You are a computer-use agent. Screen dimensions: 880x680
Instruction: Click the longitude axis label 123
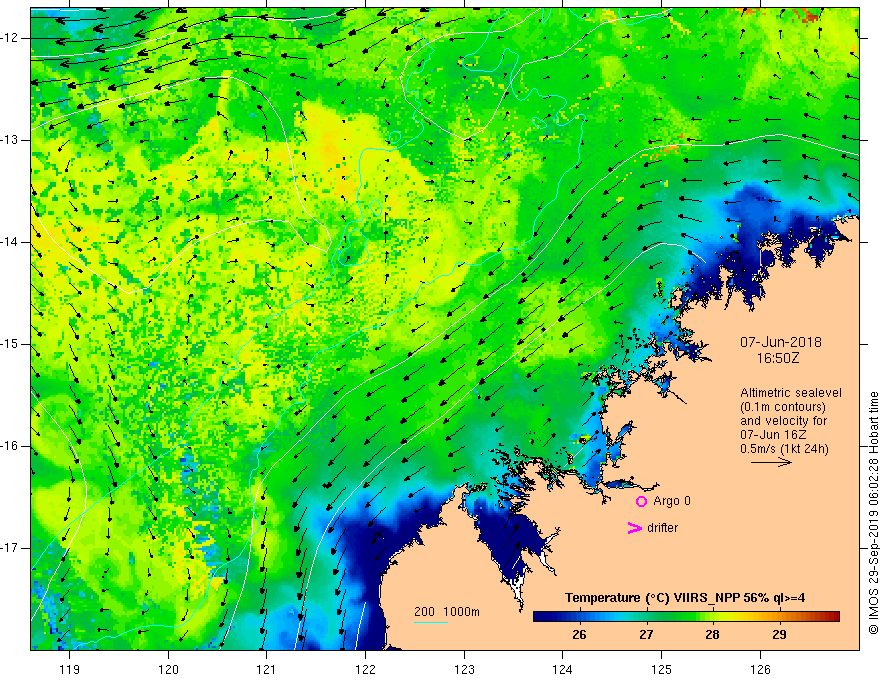click(x=464, y=669)
